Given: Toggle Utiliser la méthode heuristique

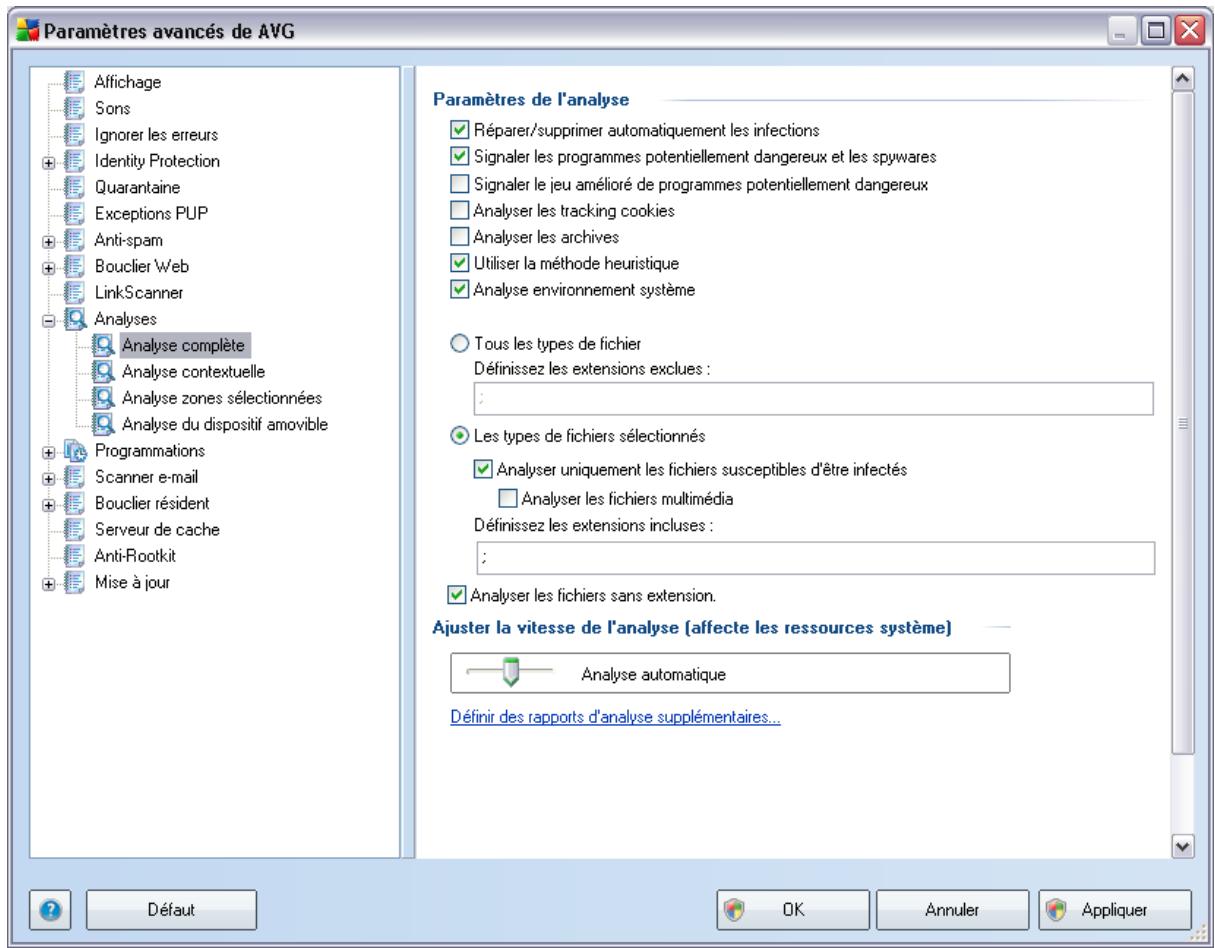Looking at the screenshot, I should pyautogui.click(x=459, y=264).
